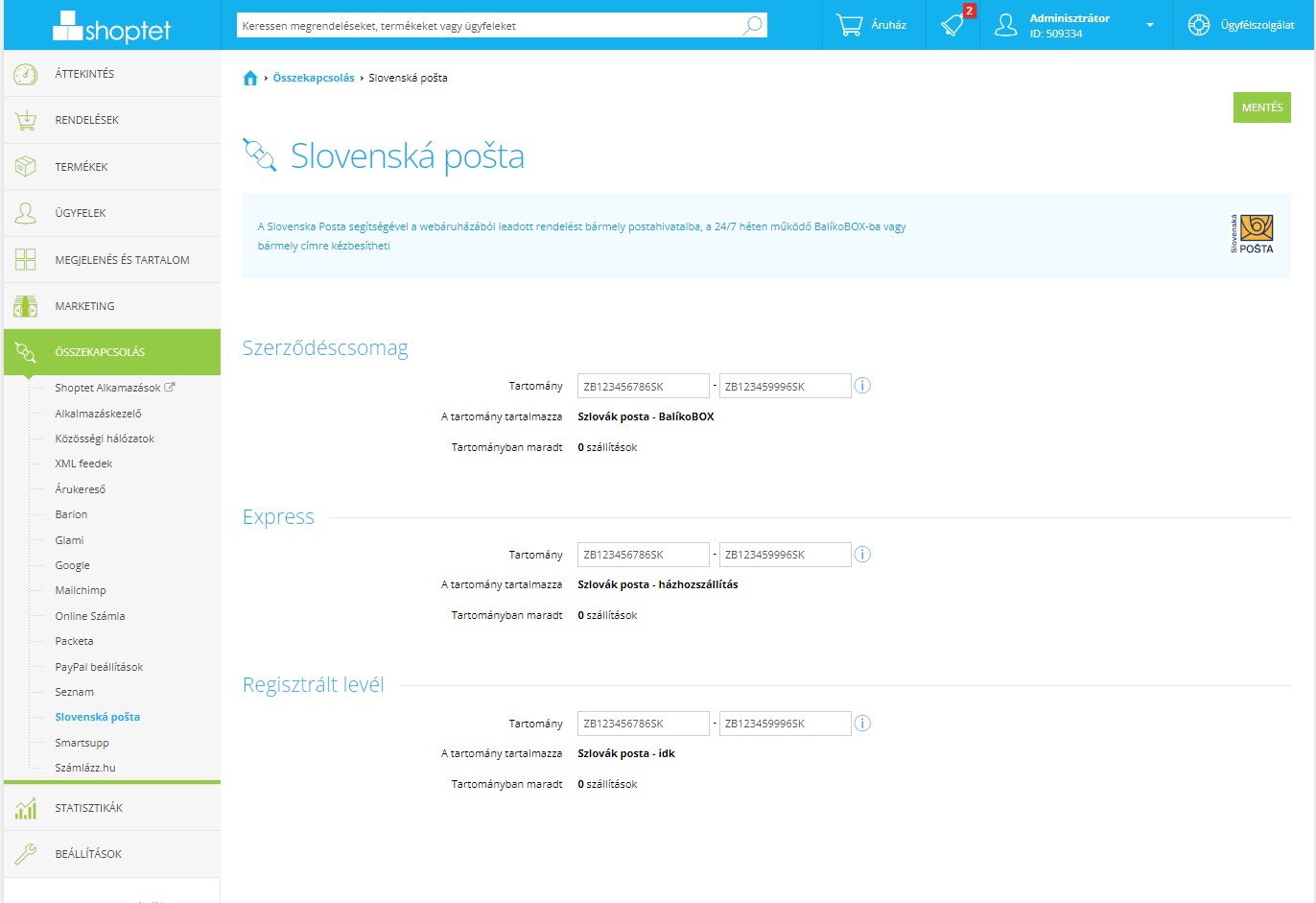This screenshot has width=1316, height=903.
Task: Go to home via breadcrumb house icon
Action: pyautogui.click(x=250, y=78)
